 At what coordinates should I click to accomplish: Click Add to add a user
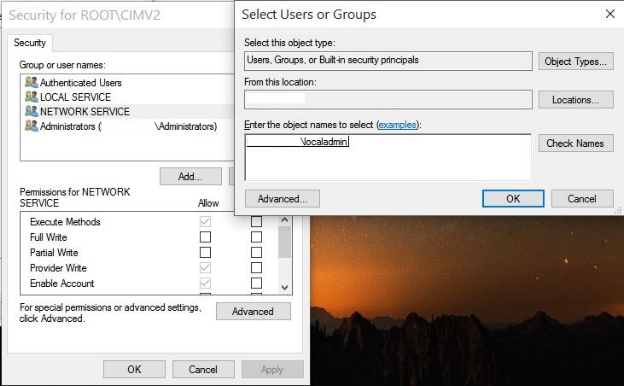191,176
